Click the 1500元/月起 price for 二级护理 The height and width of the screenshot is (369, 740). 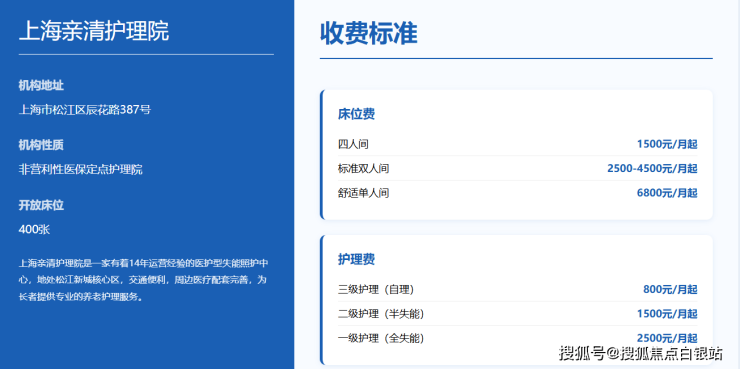[667, 314]
